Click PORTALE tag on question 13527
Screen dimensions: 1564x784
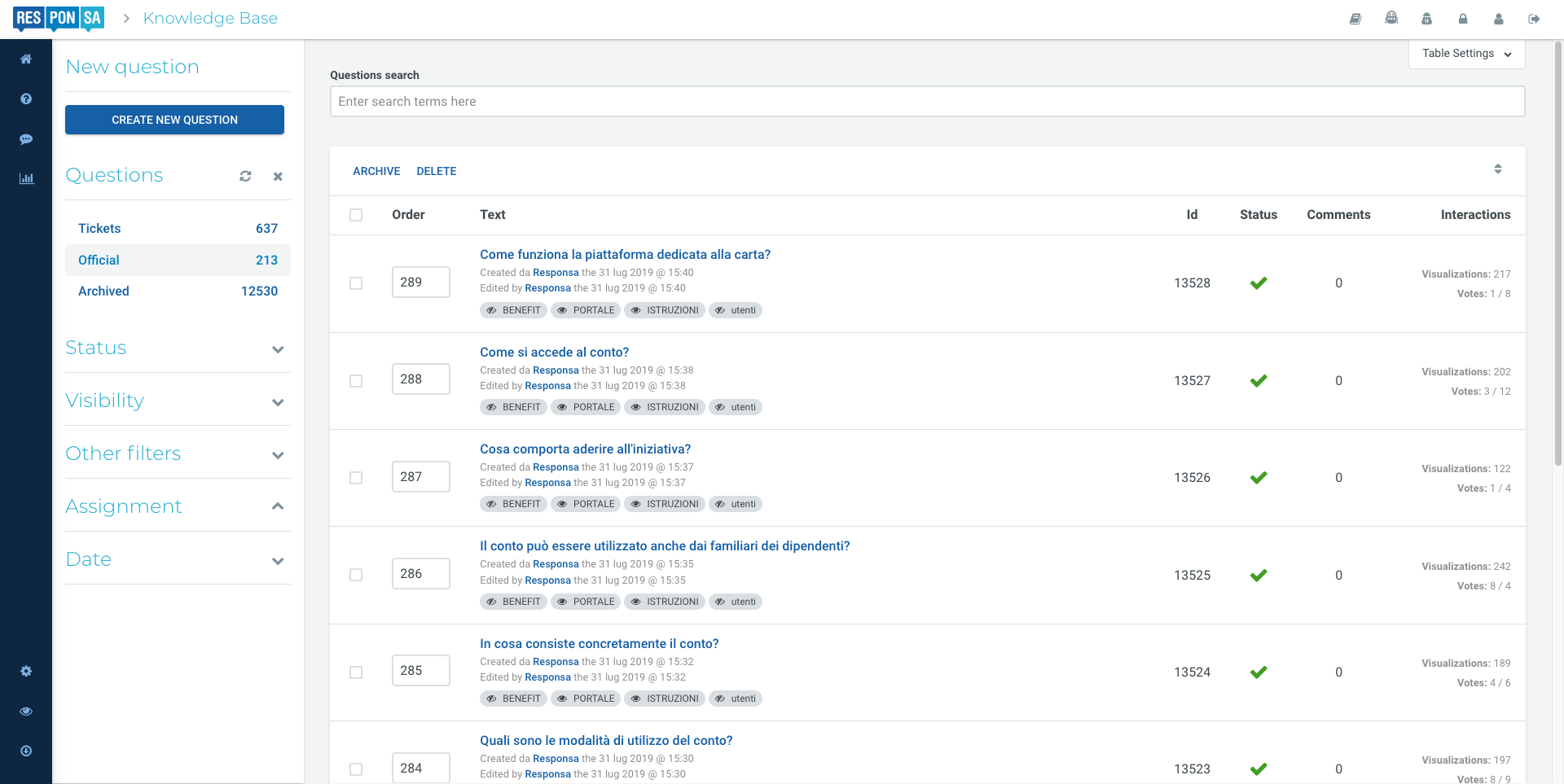tap(586, 407)
